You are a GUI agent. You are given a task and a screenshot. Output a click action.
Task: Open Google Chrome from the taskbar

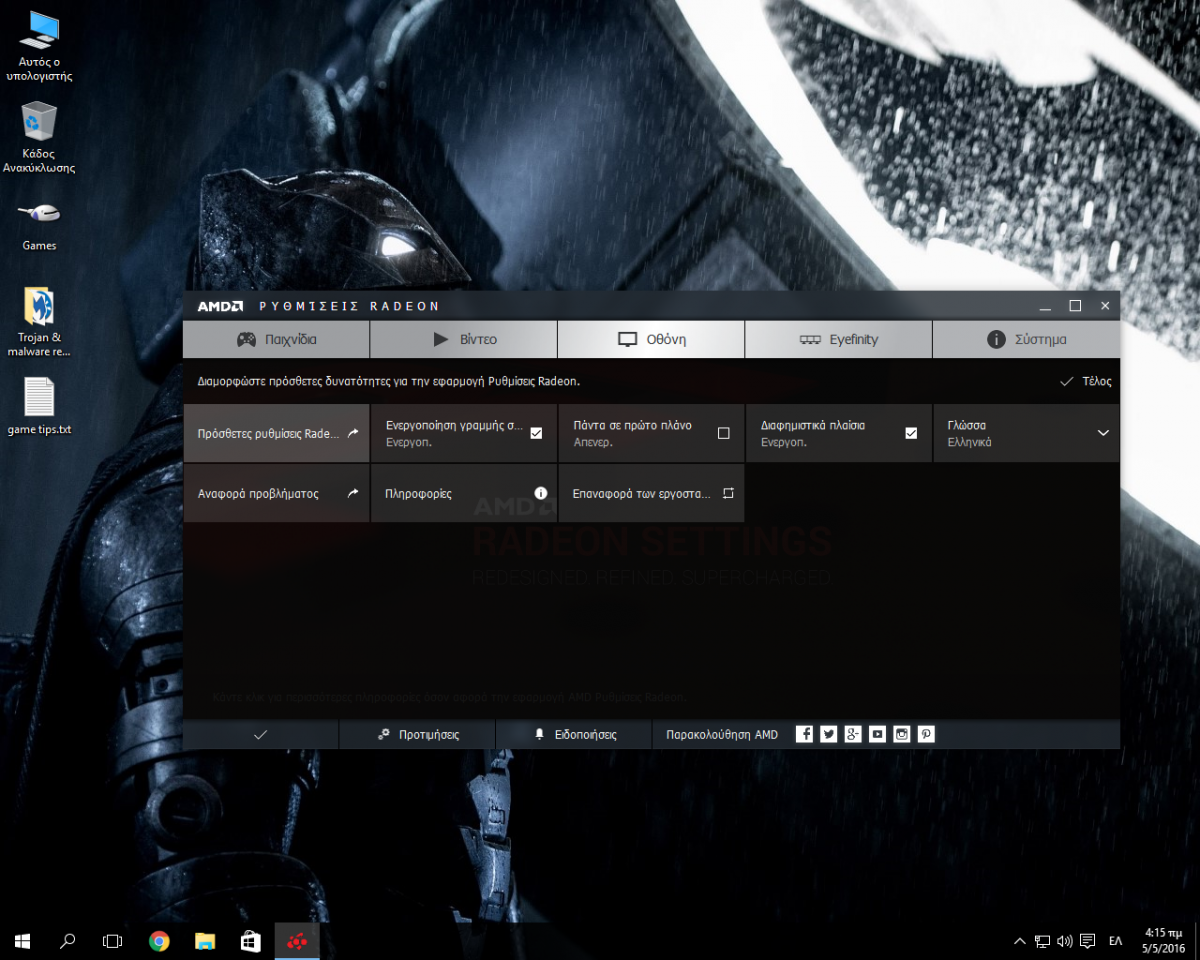pos(159,940)
